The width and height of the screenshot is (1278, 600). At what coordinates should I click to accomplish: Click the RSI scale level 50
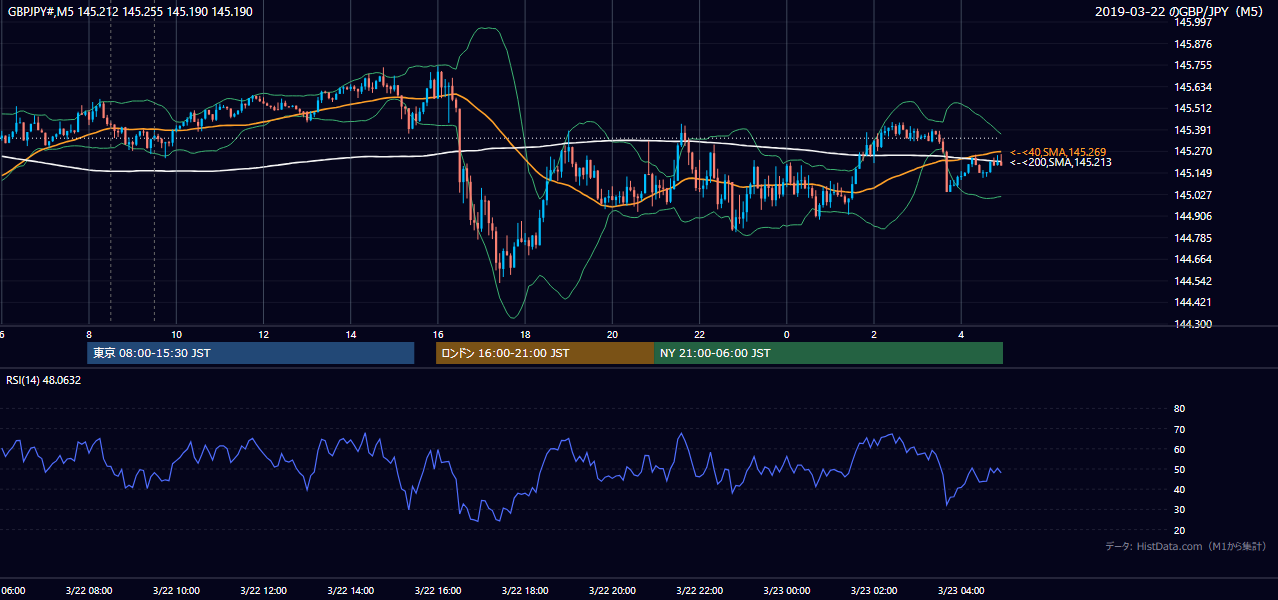click(1179, 469)
